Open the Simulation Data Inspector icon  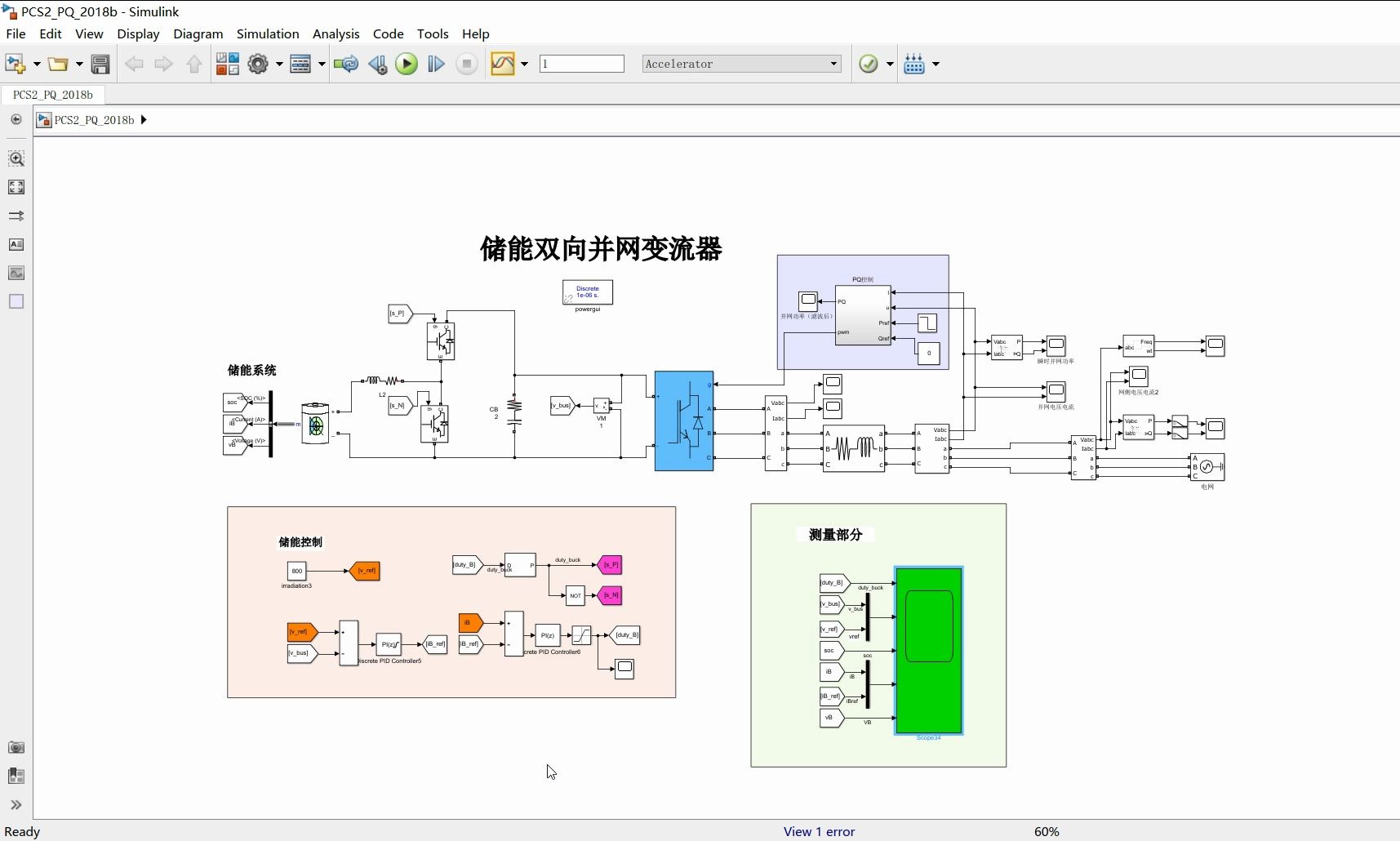[x=503, y=64]
